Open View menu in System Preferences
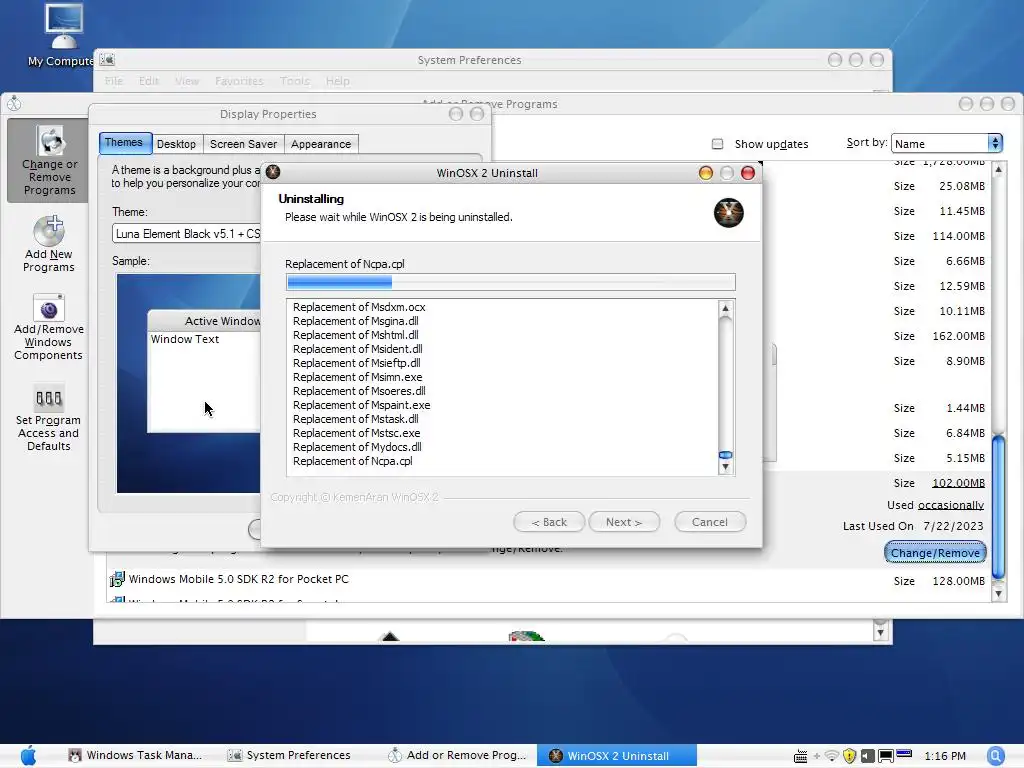 pyautogui.click(x=187, y=80)
